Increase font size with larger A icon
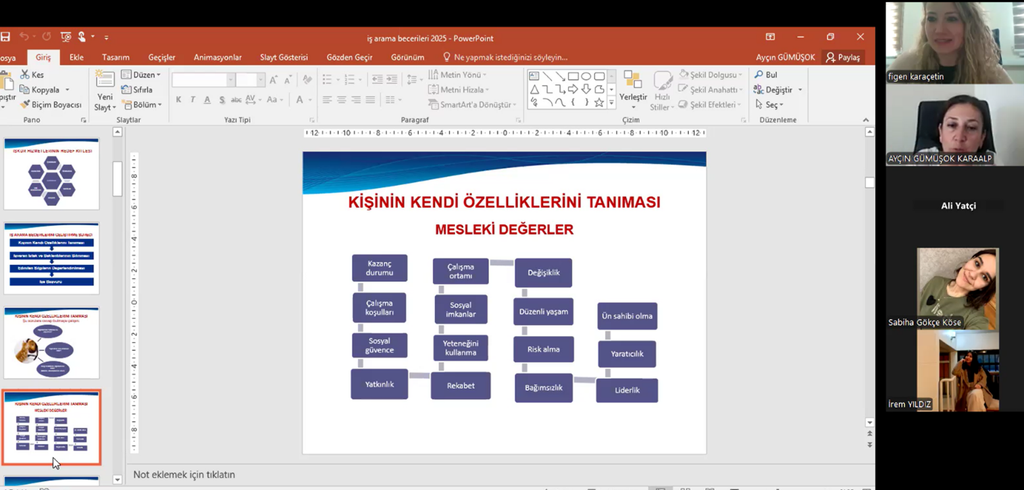Viewport: 1024px width, 490px height. (x=274, y=80)
